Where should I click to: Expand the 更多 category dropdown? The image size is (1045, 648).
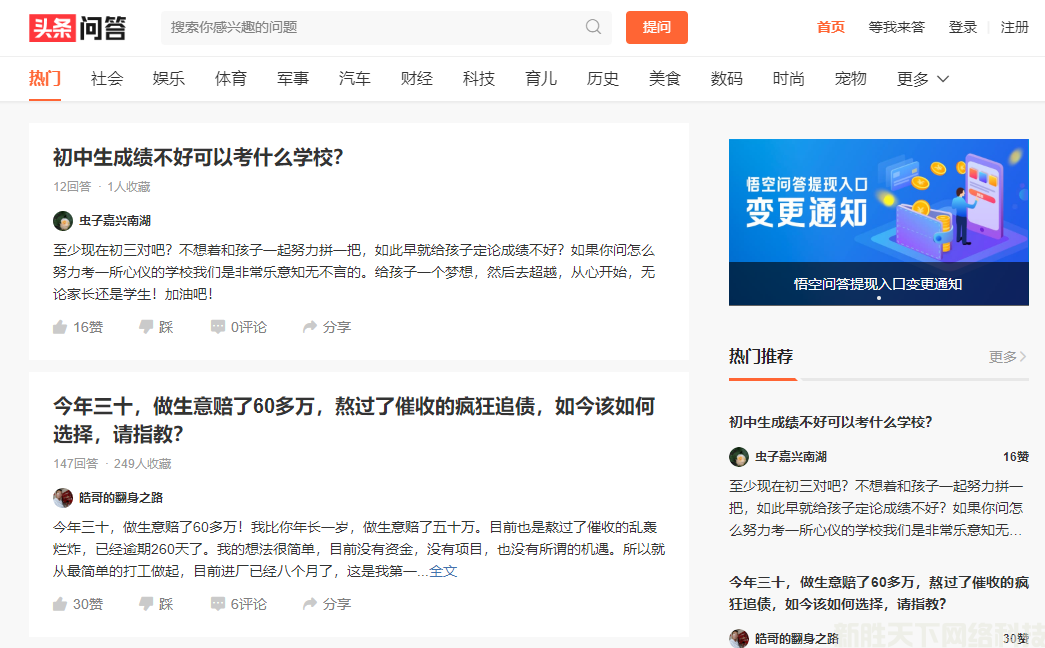922,79
